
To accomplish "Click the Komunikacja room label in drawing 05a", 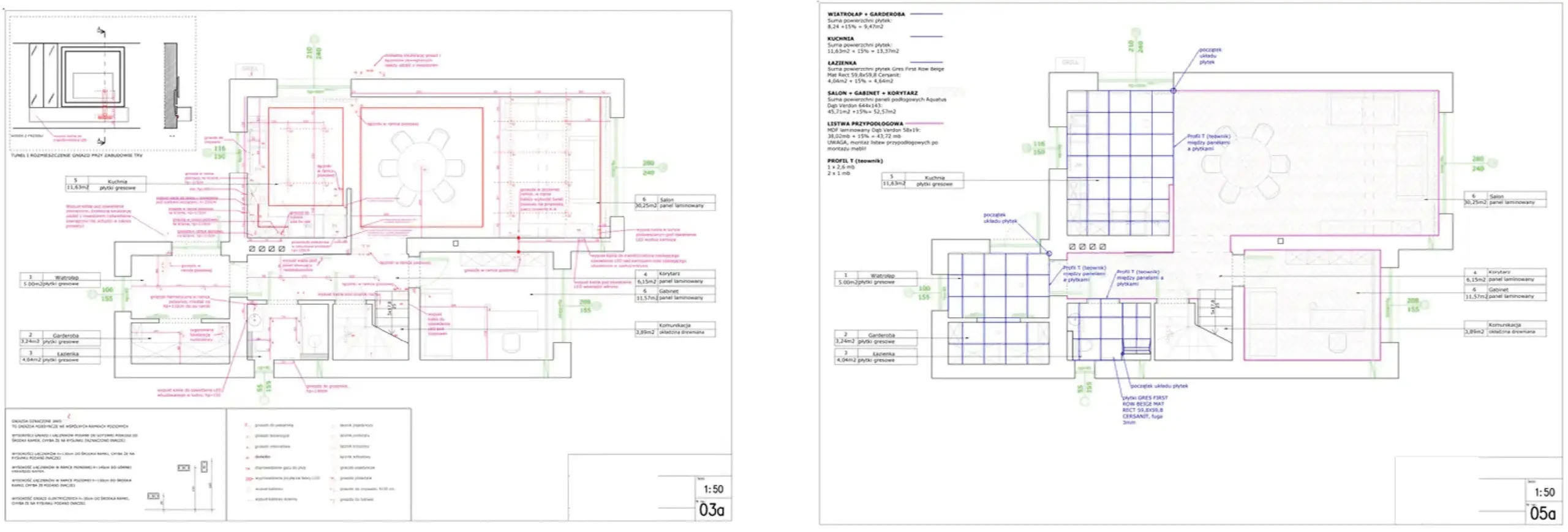I will [x=1506, y=324].
